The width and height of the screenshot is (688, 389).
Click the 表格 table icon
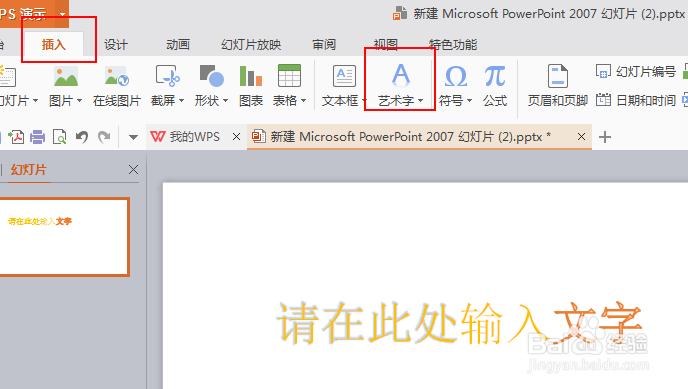290,75
